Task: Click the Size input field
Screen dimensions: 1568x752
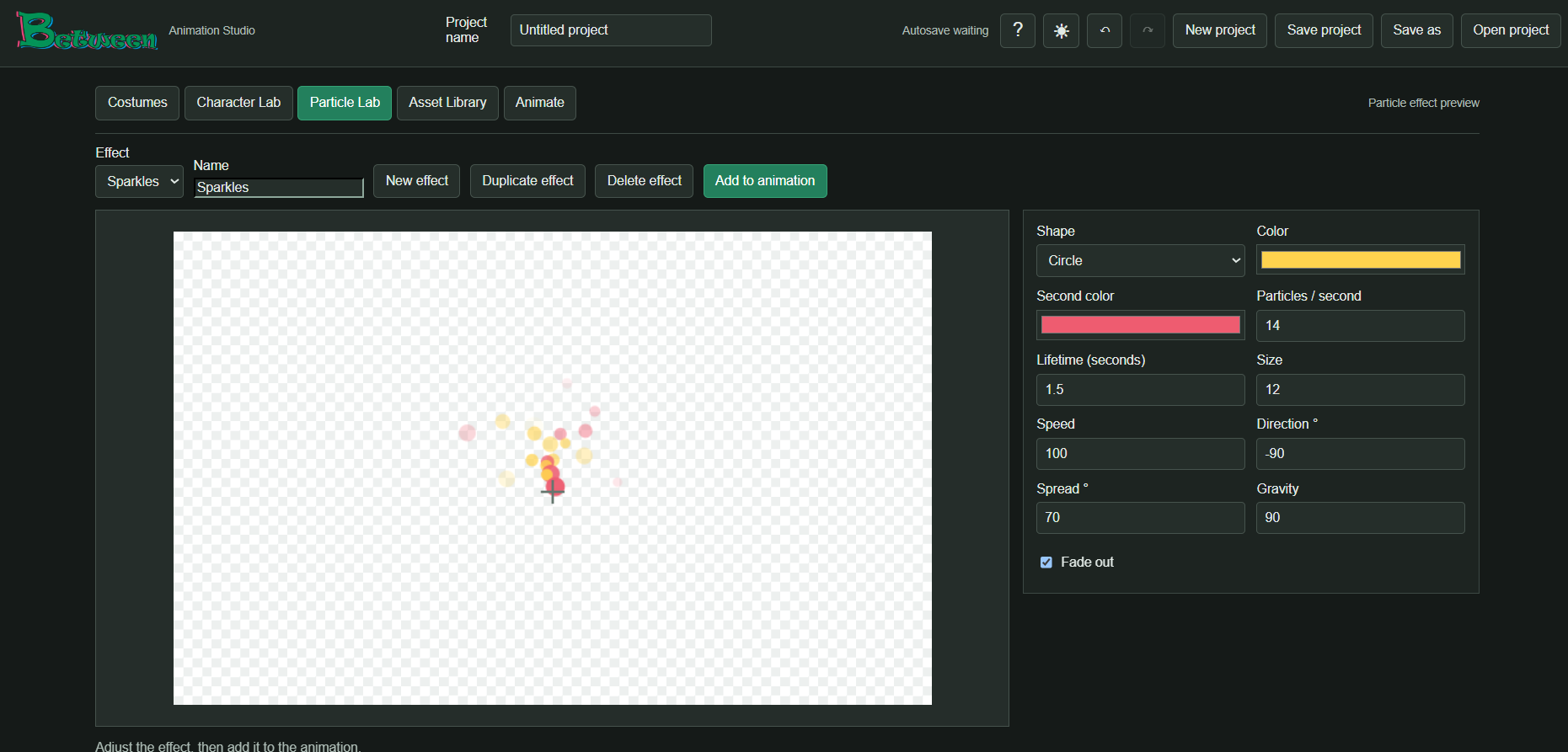Action: coord(1360,390)
